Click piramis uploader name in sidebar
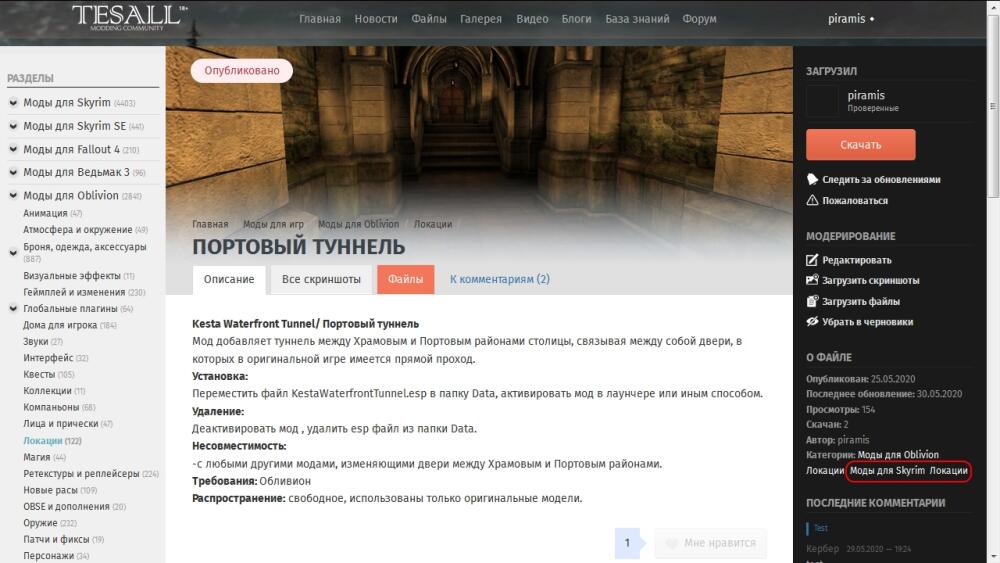Image resolution: width=1000 pixels, height=563 pixels. point(866,95)
